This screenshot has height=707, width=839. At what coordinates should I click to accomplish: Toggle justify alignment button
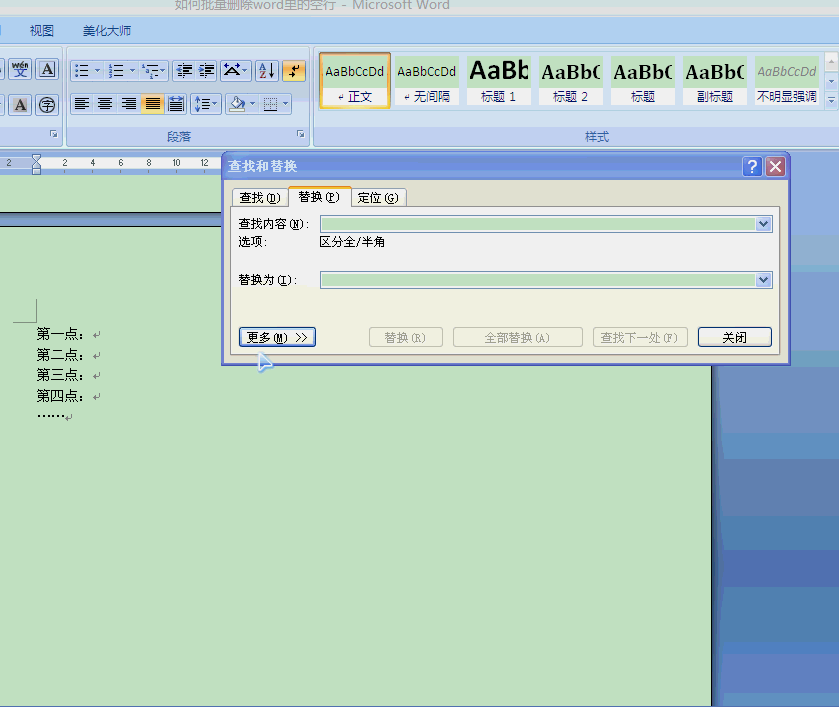(152, 104)
